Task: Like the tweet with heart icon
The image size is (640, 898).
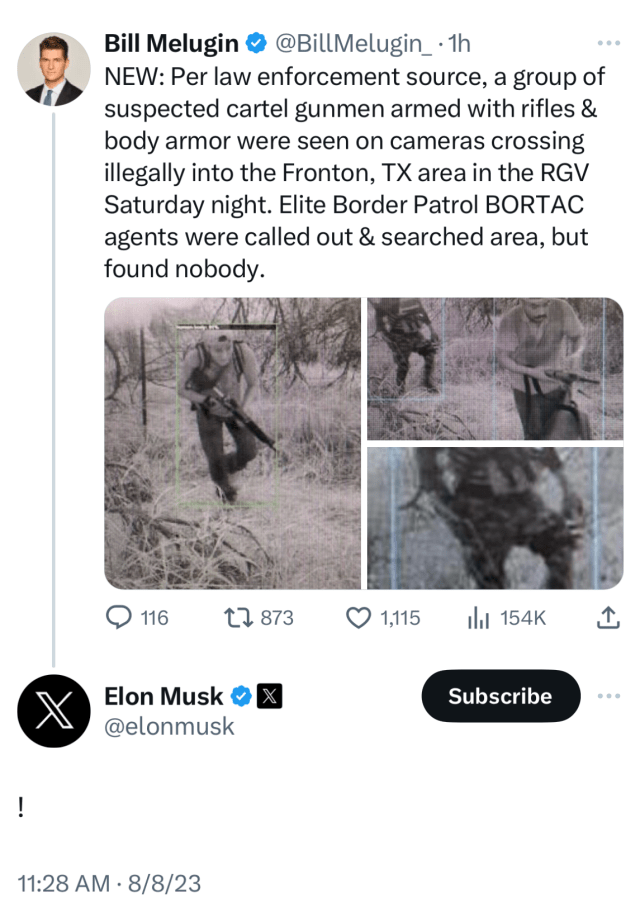Action: point(359,617)
